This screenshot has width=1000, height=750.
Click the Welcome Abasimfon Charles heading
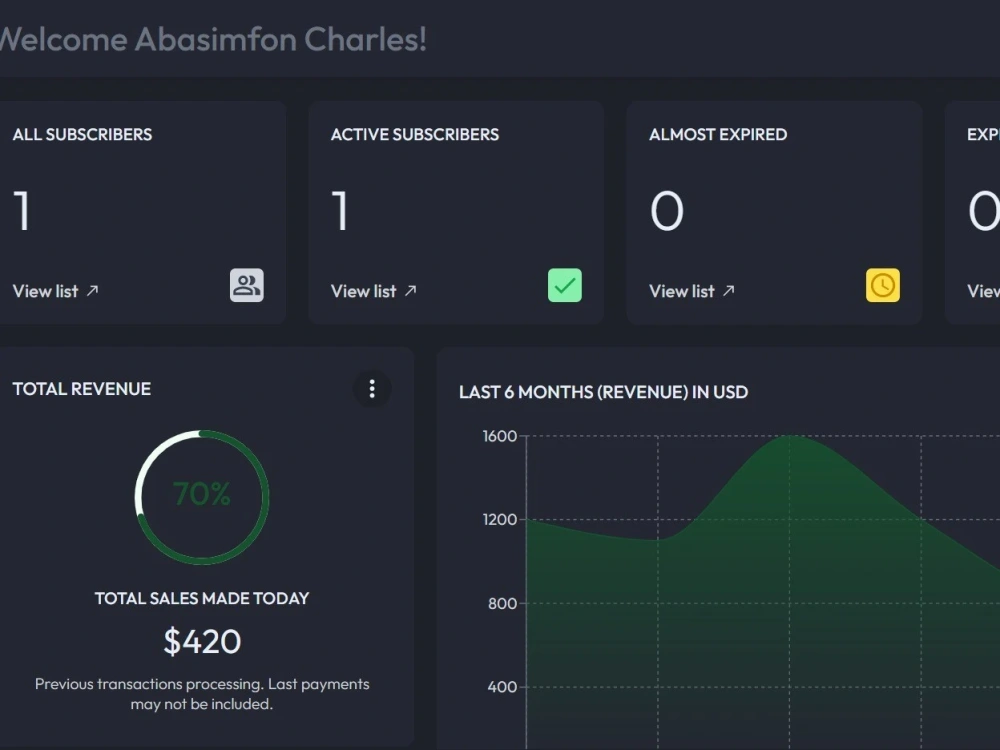tap(212, 40)
